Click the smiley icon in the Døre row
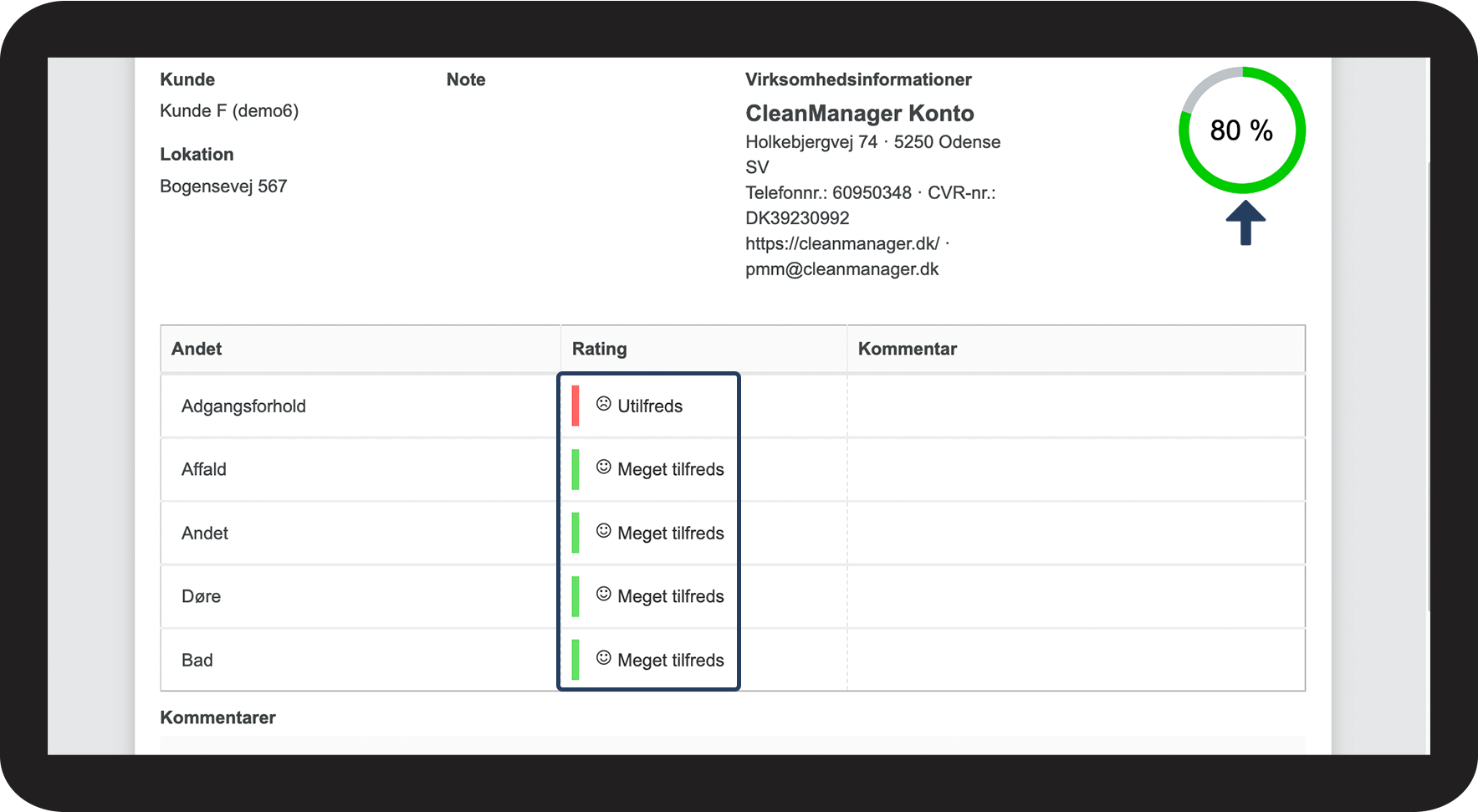Screen dimensions: 1478x812 pos(603,595)
